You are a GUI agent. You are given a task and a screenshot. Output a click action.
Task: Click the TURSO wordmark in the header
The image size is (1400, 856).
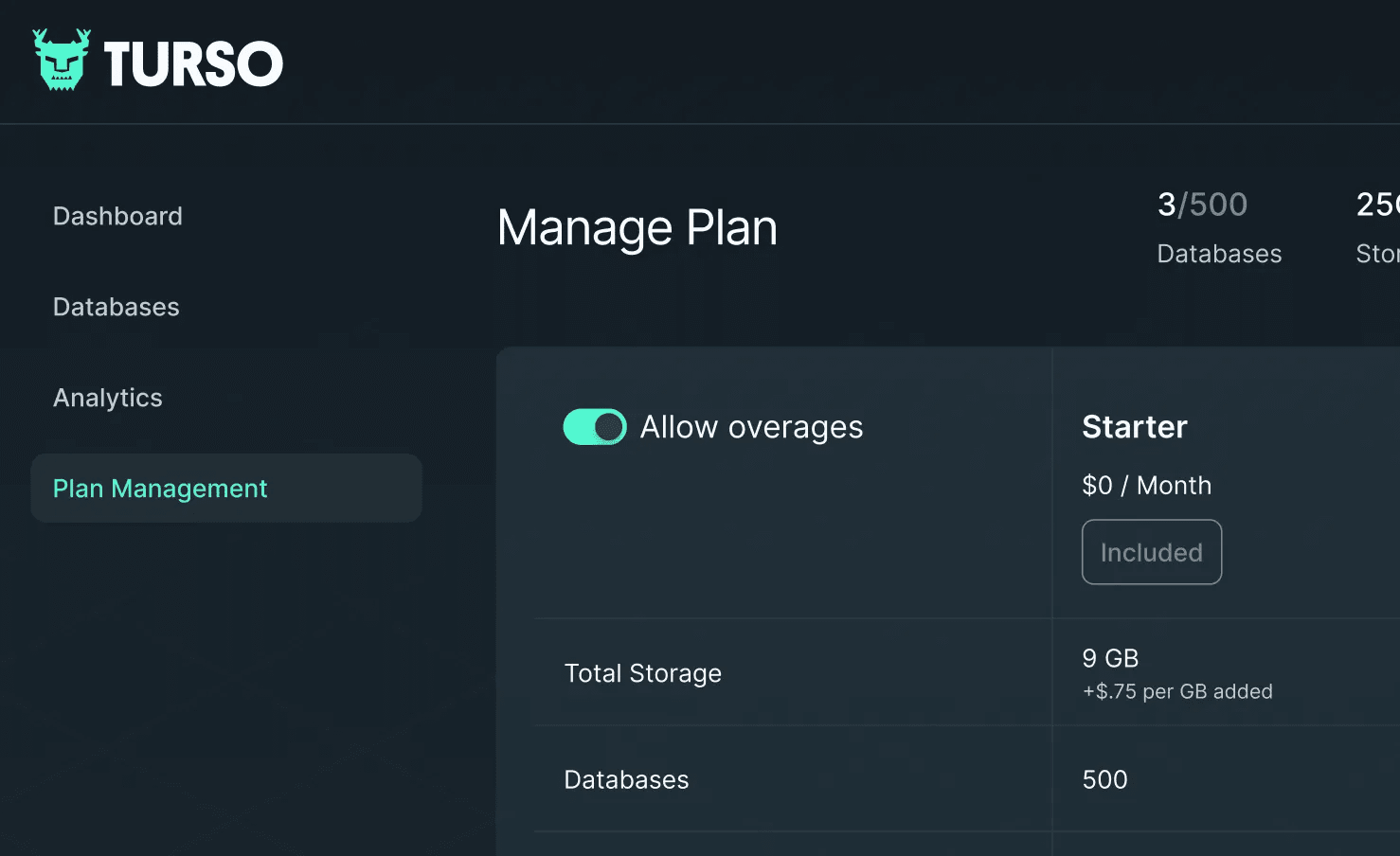point(192,61)
